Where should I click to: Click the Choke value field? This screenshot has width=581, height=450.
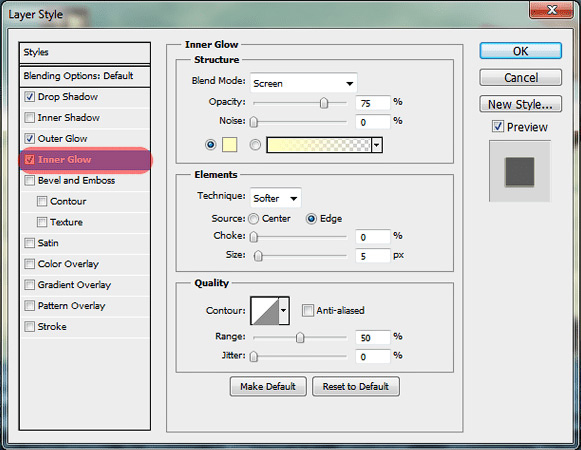point(373,237)
